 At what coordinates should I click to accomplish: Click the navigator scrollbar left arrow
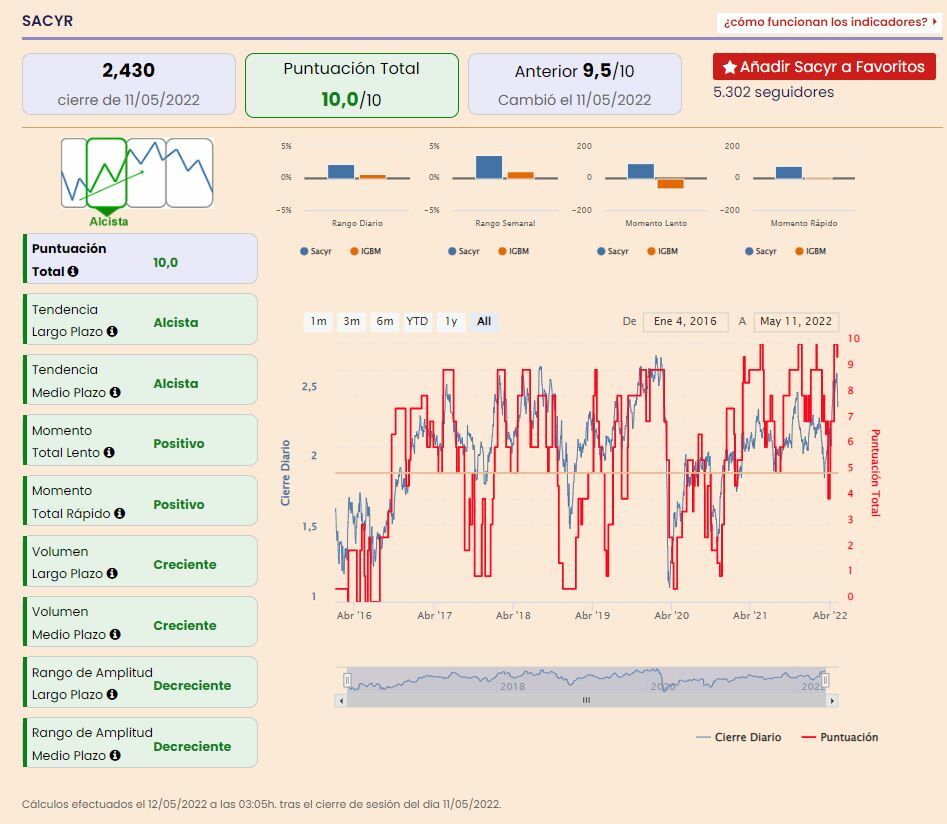coord(341,701)
